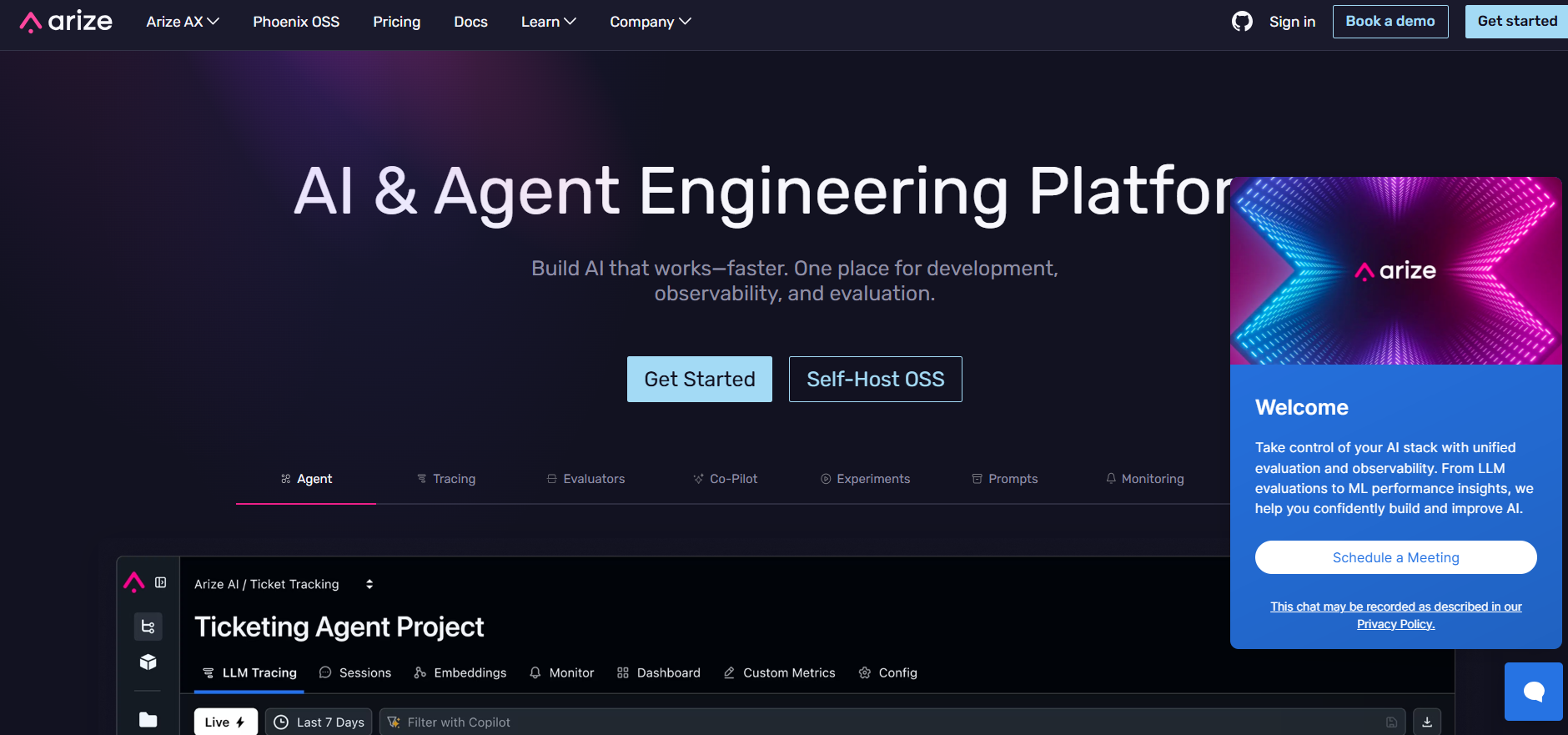
Task: Expand the Company menu
Action: tap(651, 22)
